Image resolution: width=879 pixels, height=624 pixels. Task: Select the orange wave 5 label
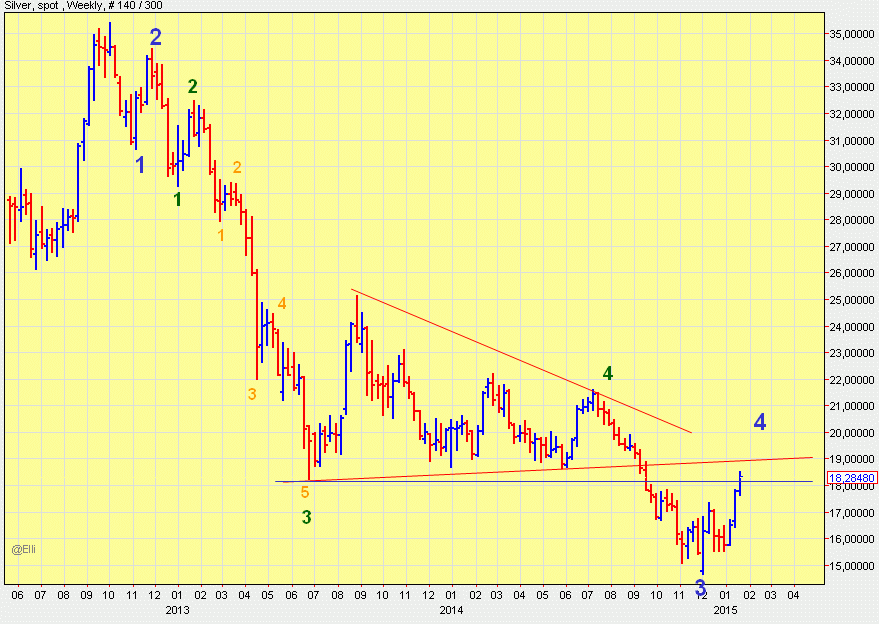pyautogui.click(x=305, y=492)
